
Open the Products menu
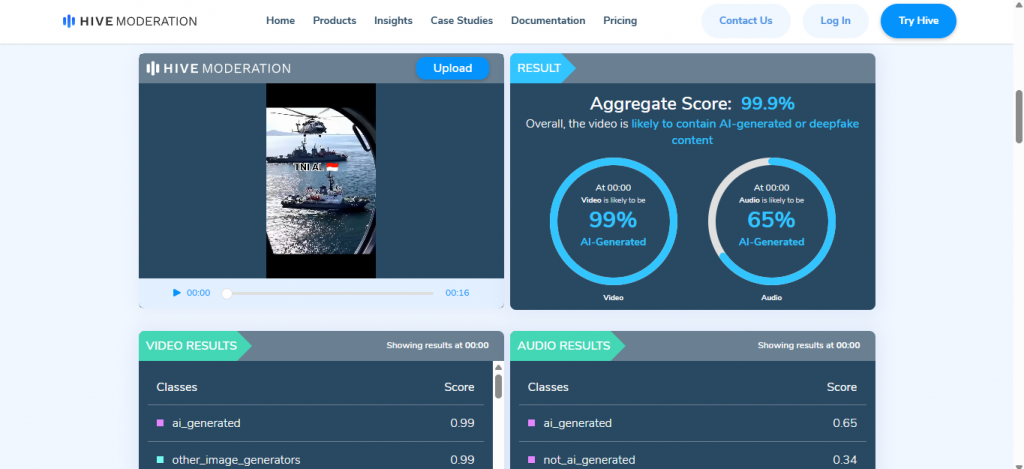tap(334, 21)
